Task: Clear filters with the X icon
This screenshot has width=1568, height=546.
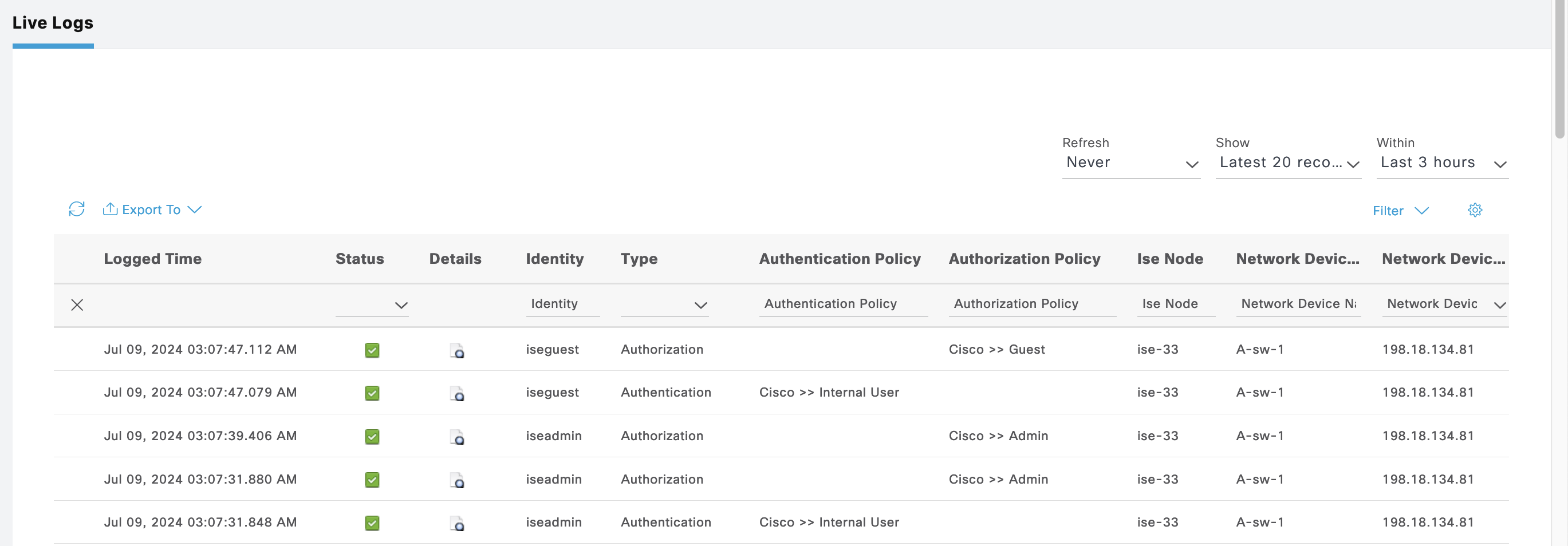Action: 77,304
